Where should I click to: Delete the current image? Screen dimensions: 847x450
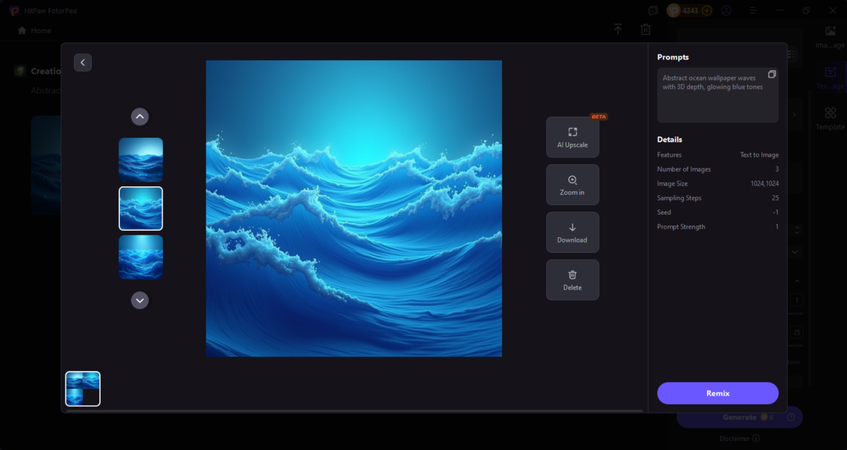click(572, 280)
